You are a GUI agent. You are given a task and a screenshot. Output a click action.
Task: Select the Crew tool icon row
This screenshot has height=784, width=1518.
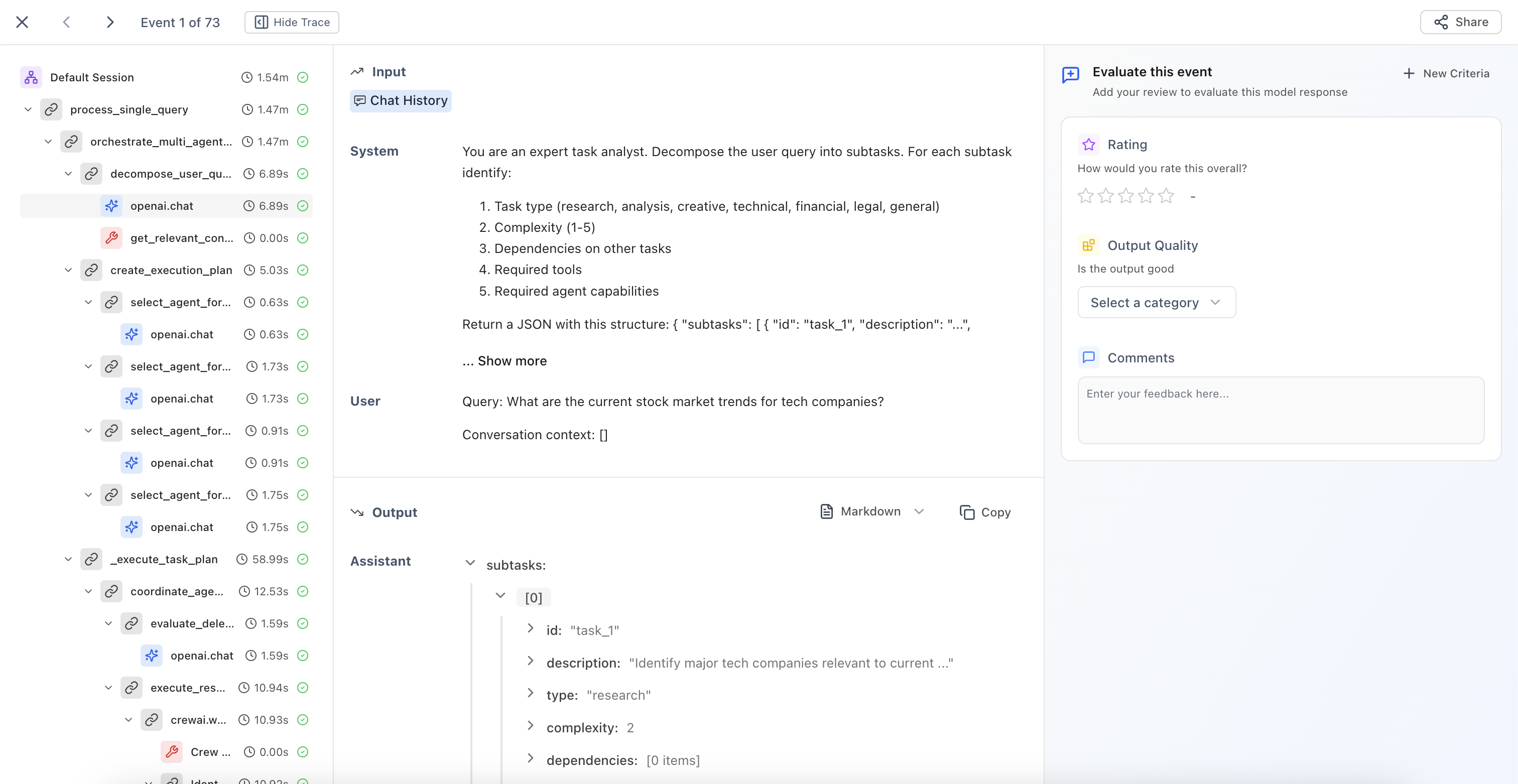pos(172,751)
